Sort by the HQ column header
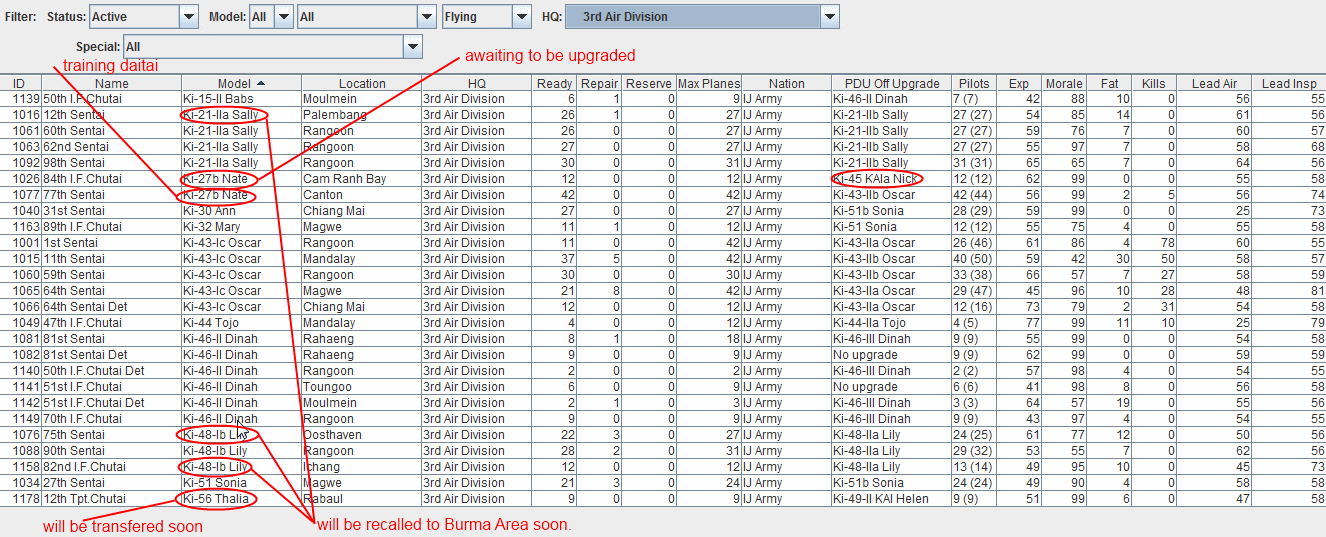The image size is (1326, 537). (476, 83)
